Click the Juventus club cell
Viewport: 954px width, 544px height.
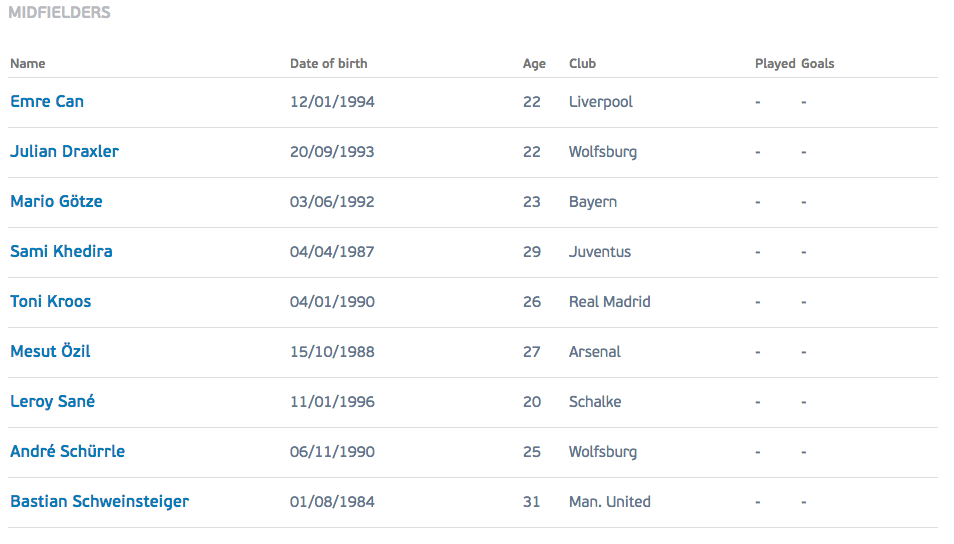(x=600, y=252)
